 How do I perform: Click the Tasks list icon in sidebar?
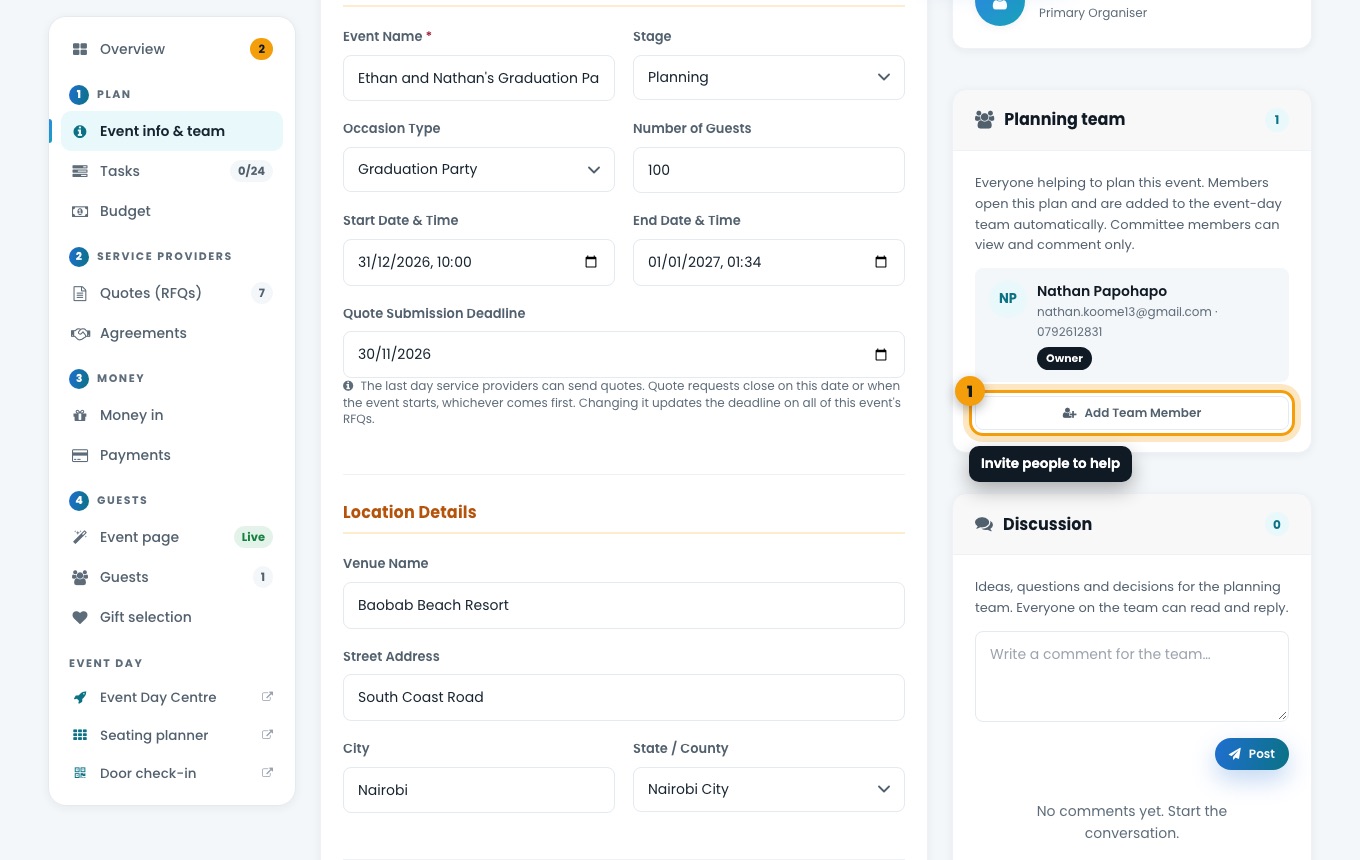[x=80, y=171]
